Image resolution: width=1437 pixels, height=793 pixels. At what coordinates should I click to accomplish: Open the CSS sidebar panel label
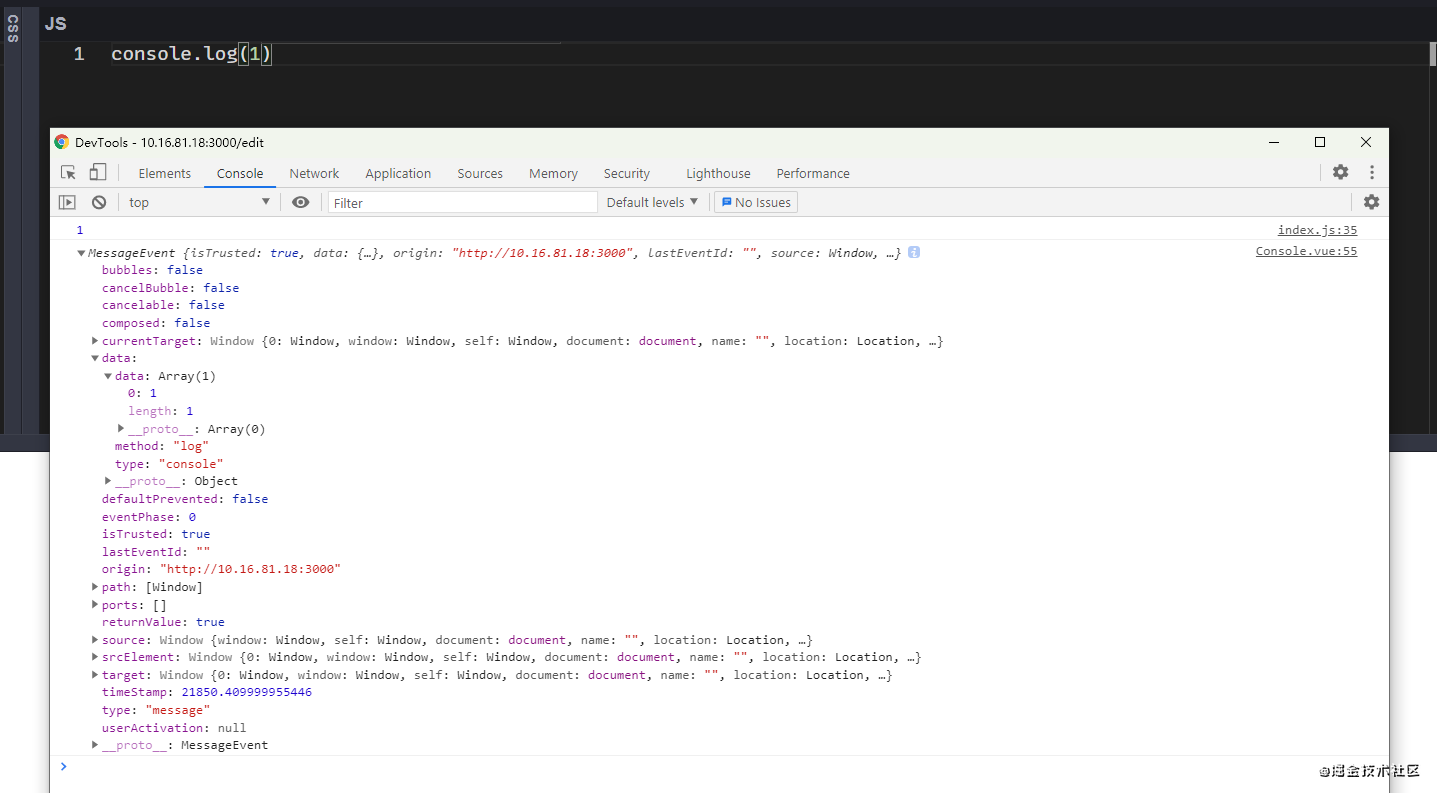(x=12, y=30)
